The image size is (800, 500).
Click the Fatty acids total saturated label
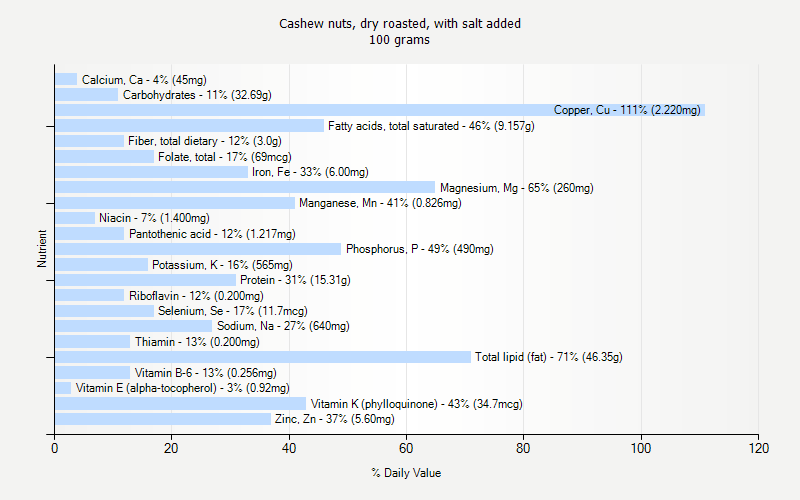tap(431, 126)
